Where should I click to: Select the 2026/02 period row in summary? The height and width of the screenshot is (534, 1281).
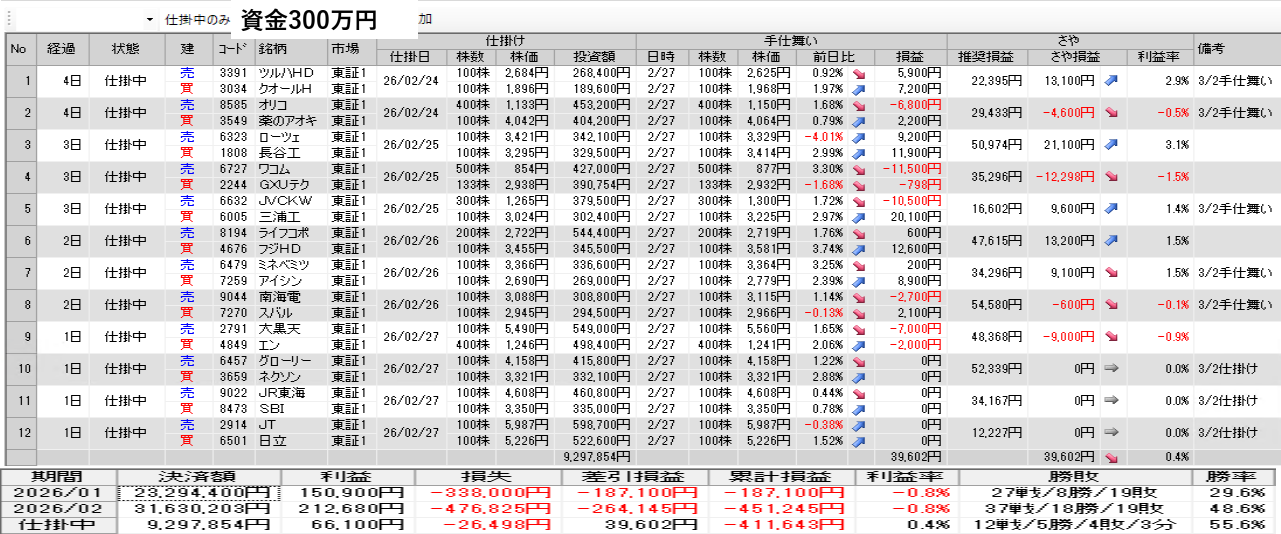click(58, 509)
